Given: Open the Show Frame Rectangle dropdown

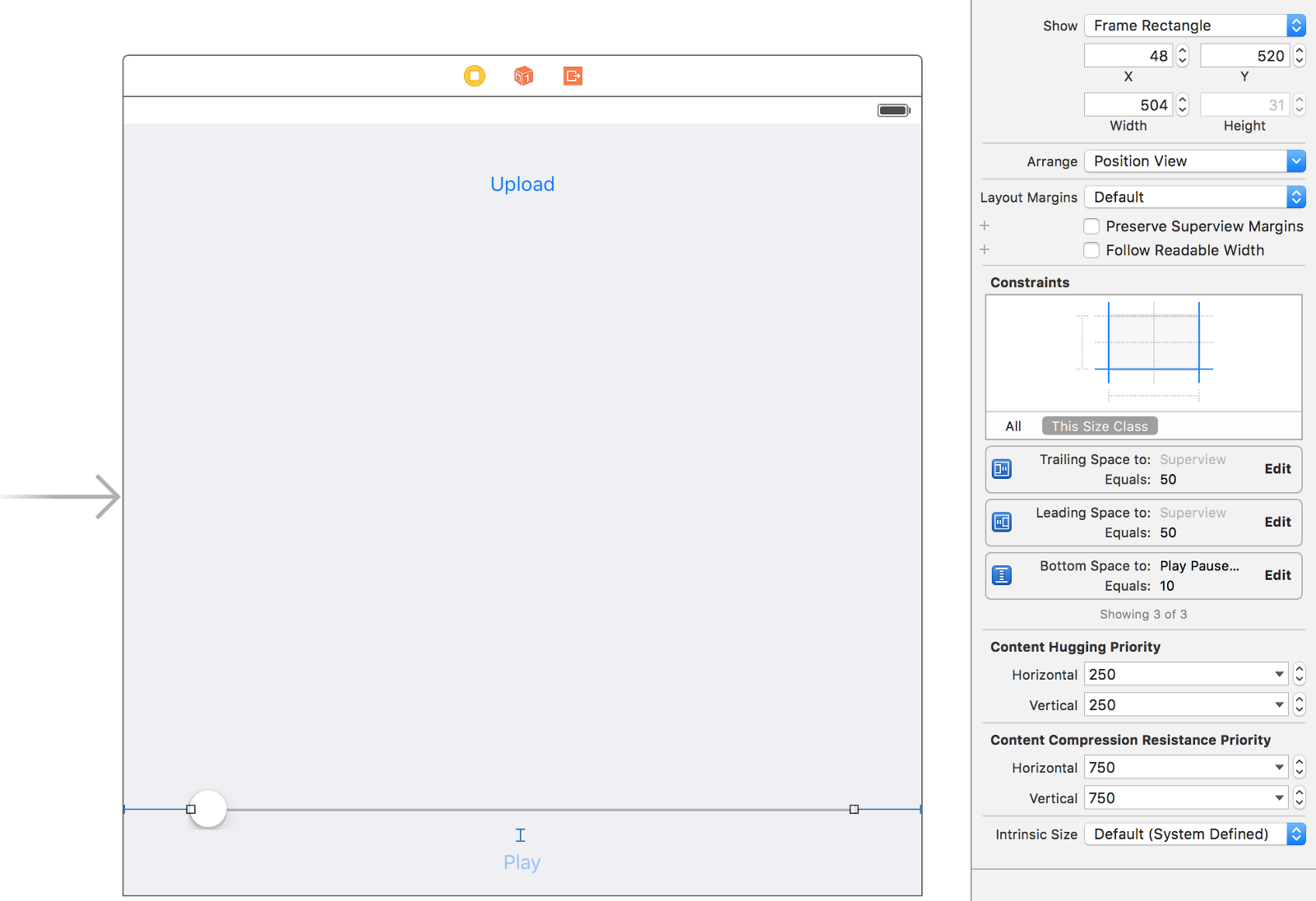Looking at the screenshot, I should 1194,26.
